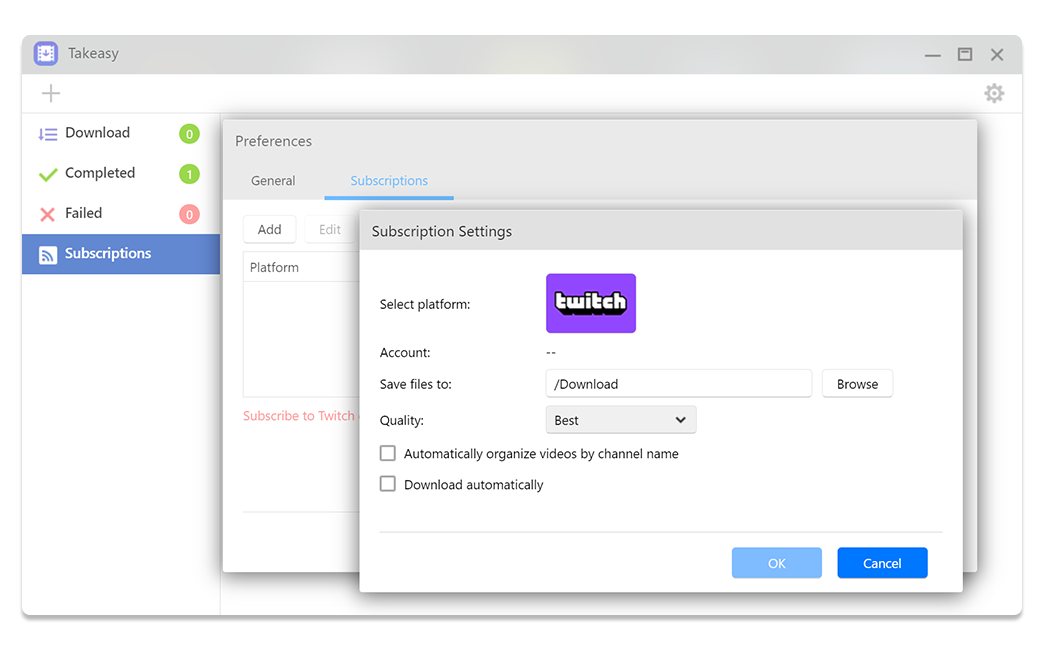Maximize the Takeasy window
Image resolution: width=1044 pixels, height=651 pixels.
click(965, 55)
